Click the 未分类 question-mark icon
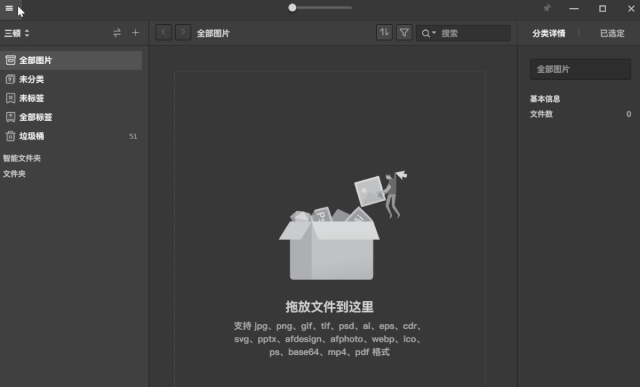 tap(11, 79)
